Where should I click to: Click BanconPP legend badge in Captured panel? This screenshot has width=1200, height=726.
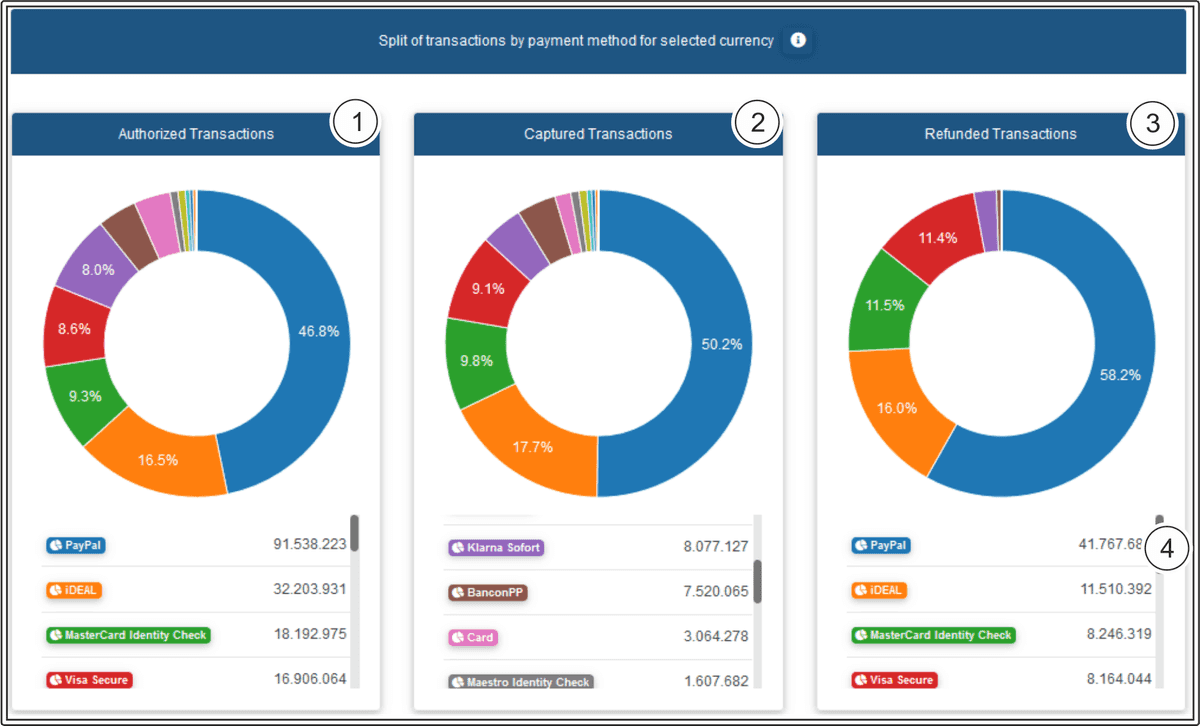(487, 593)
